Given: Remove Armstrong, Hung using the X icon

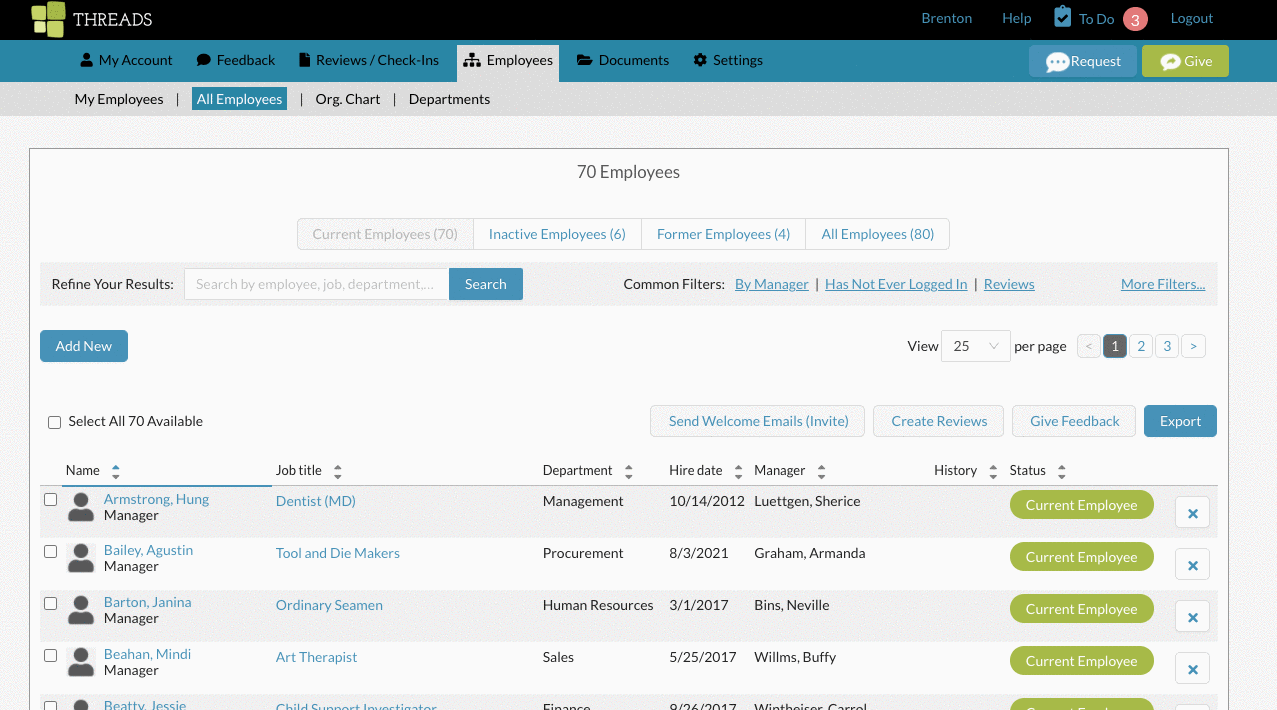Looking at the screenshot, I should pos(1192,513).
